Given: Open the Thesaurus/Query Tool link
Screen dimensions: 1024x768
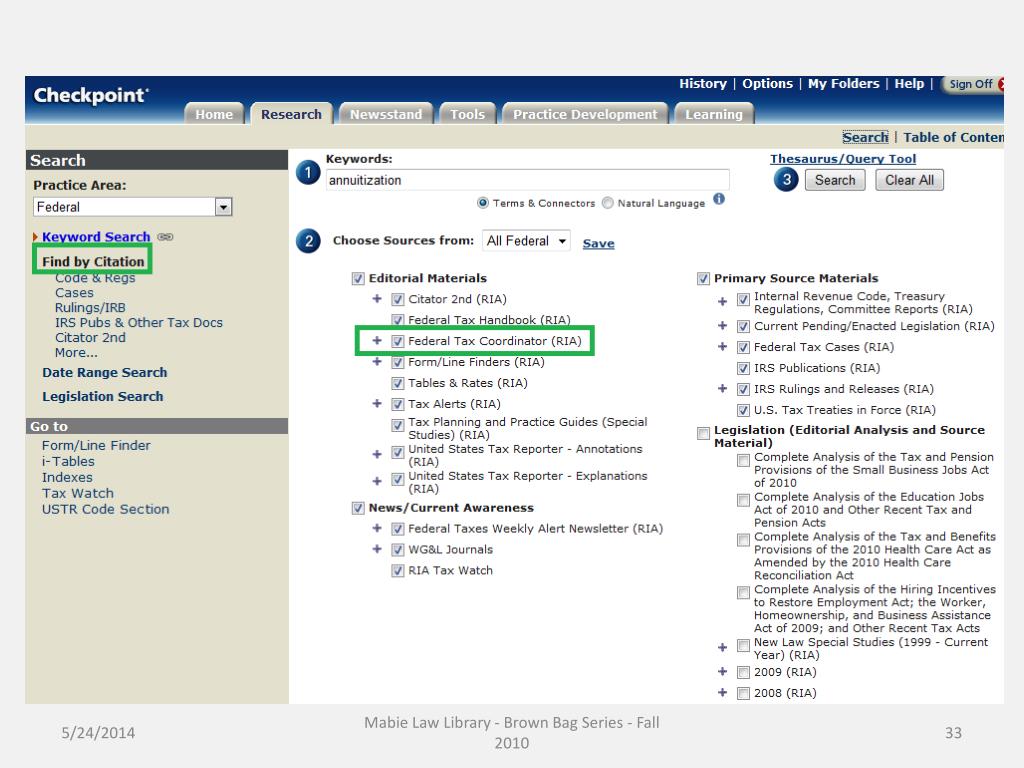Looking at the screenshot, I should tap(842, 159).
